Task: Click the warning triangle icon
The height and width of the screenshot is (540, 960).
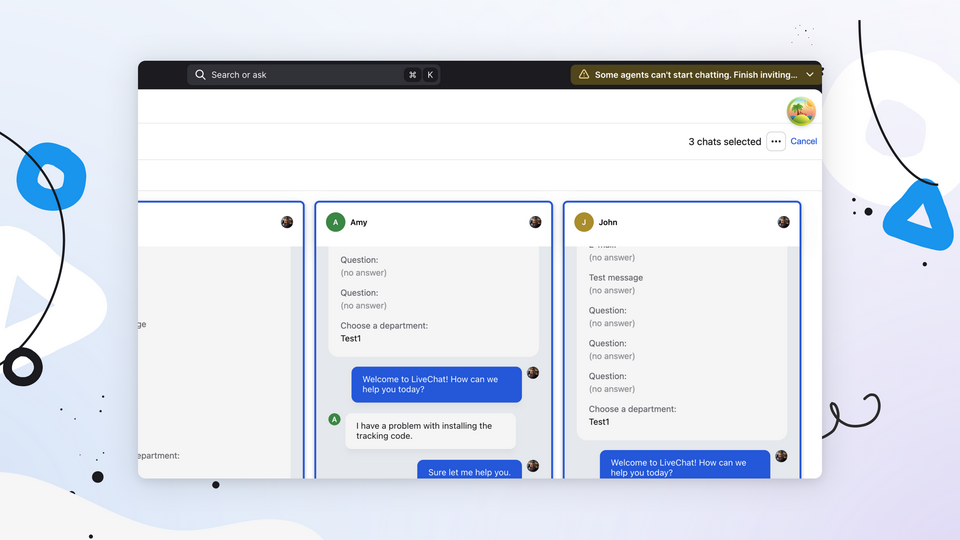Action: [583, 74]
